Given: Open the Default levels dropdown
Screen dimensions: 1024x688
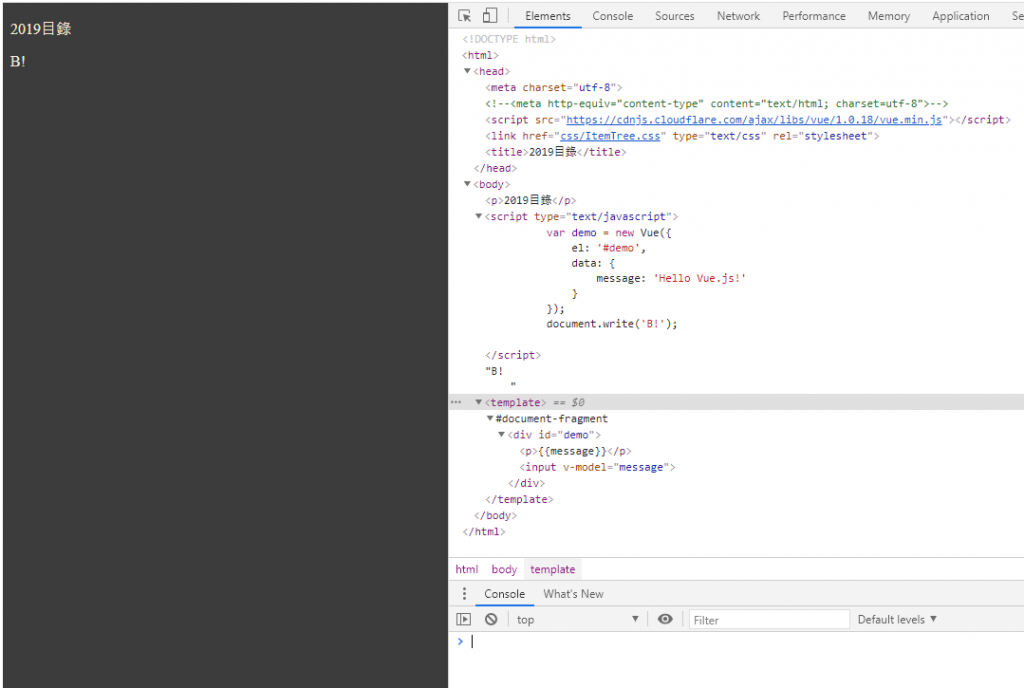Looking at the screenshot, I should coord(897,619).
